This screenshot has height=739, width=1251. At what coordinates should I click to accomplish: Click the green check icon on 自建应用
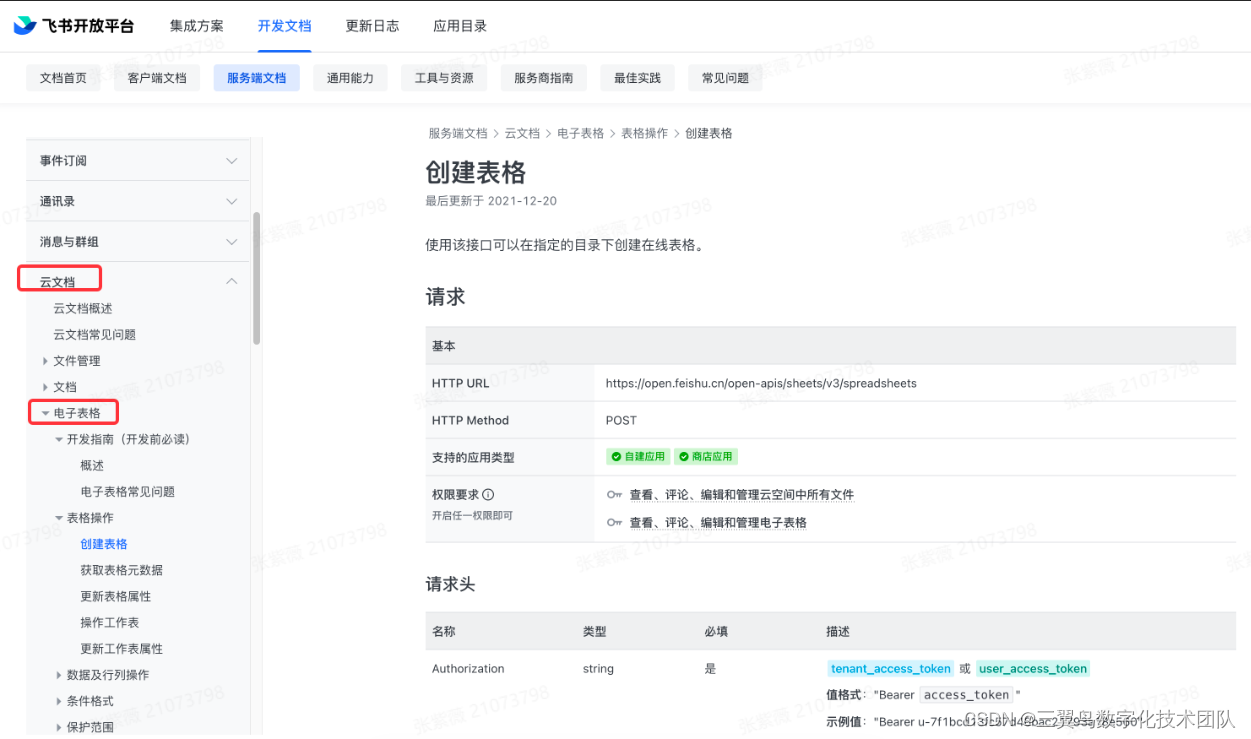[616, 457]
